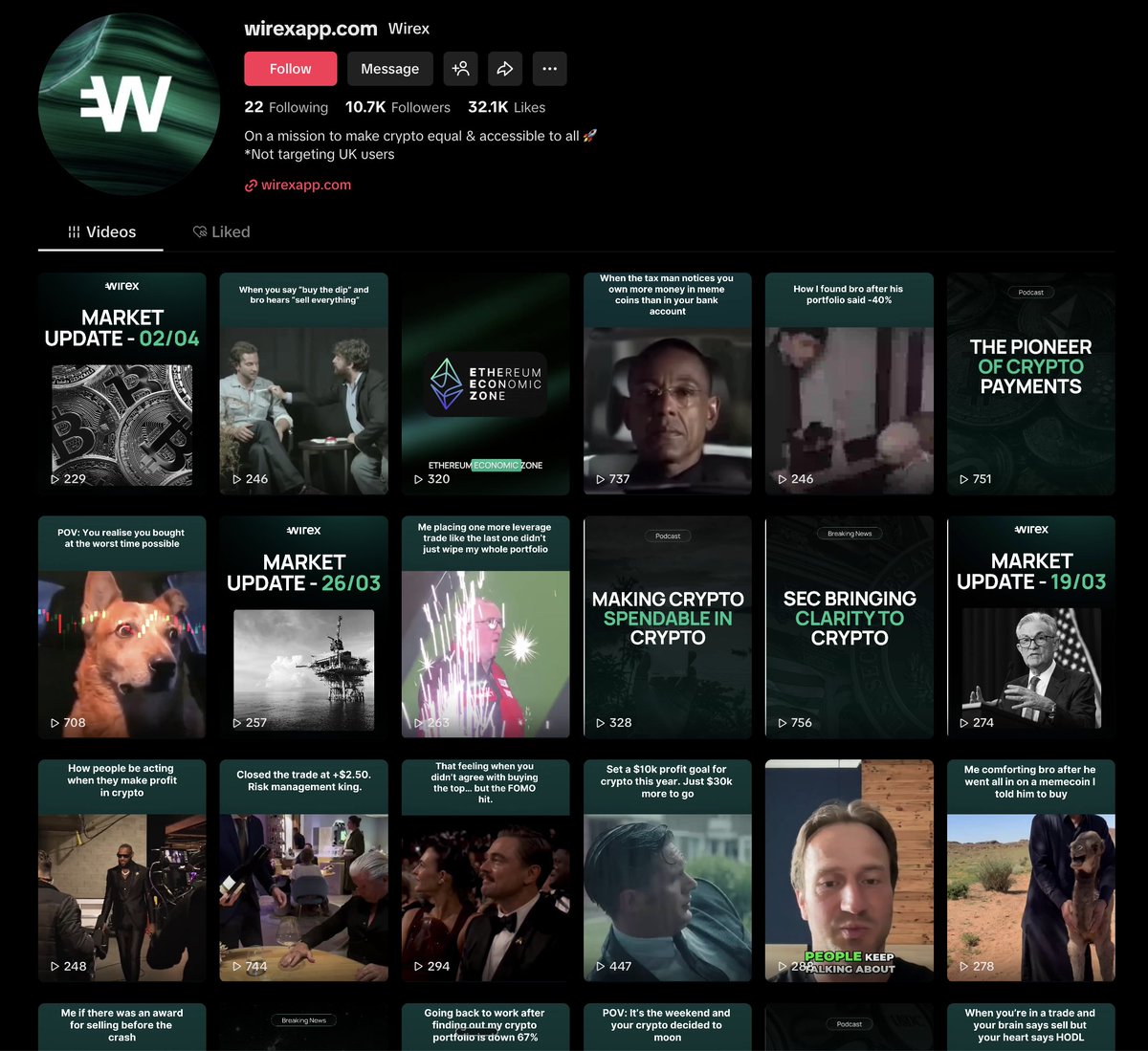Viewport: 1148px width, 1051px height.
Task: Click the 737 play count icon
Action: point(601,479)
